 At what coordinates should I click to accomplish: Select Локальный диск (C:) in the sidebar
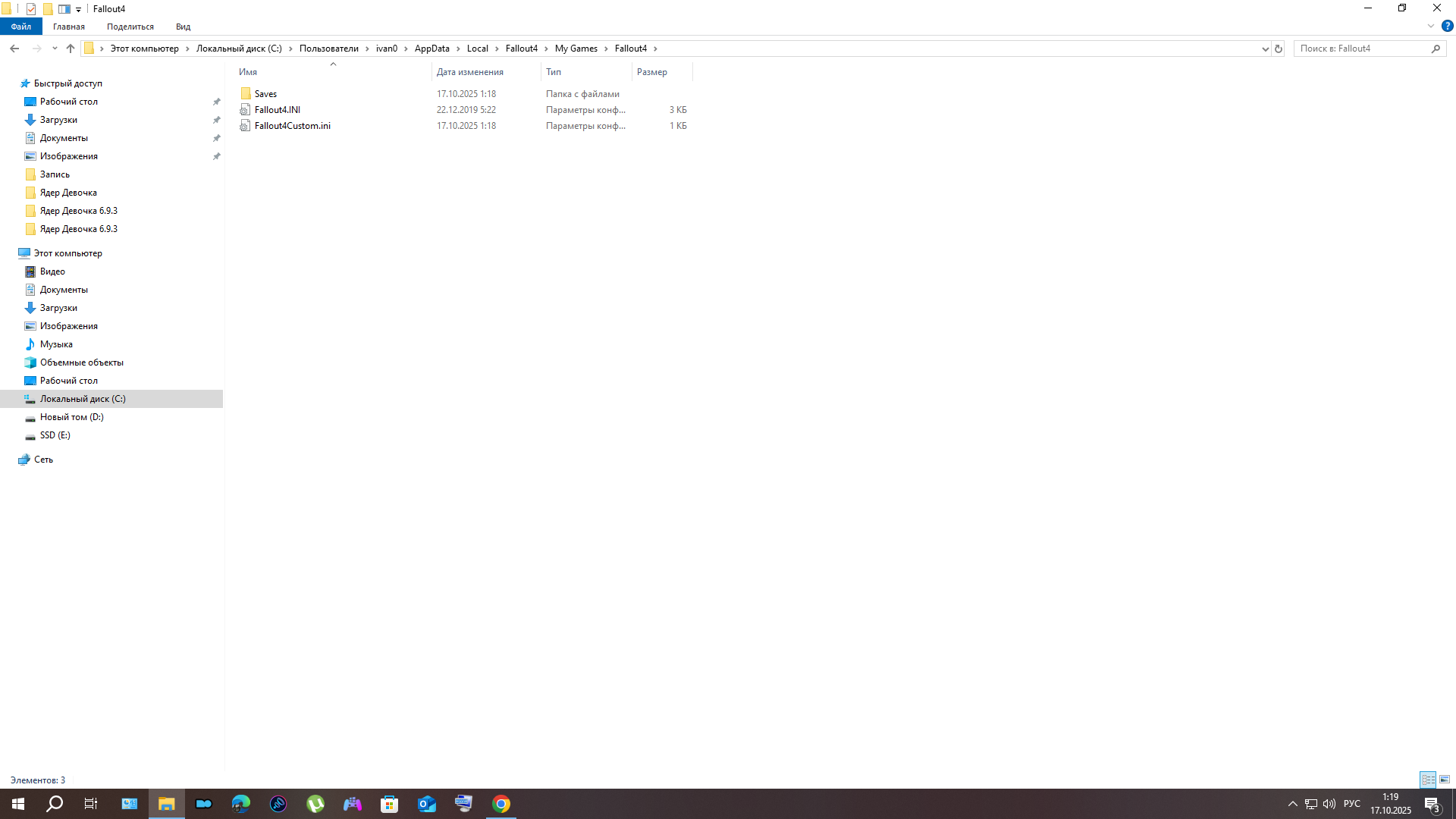coord(83,399)
